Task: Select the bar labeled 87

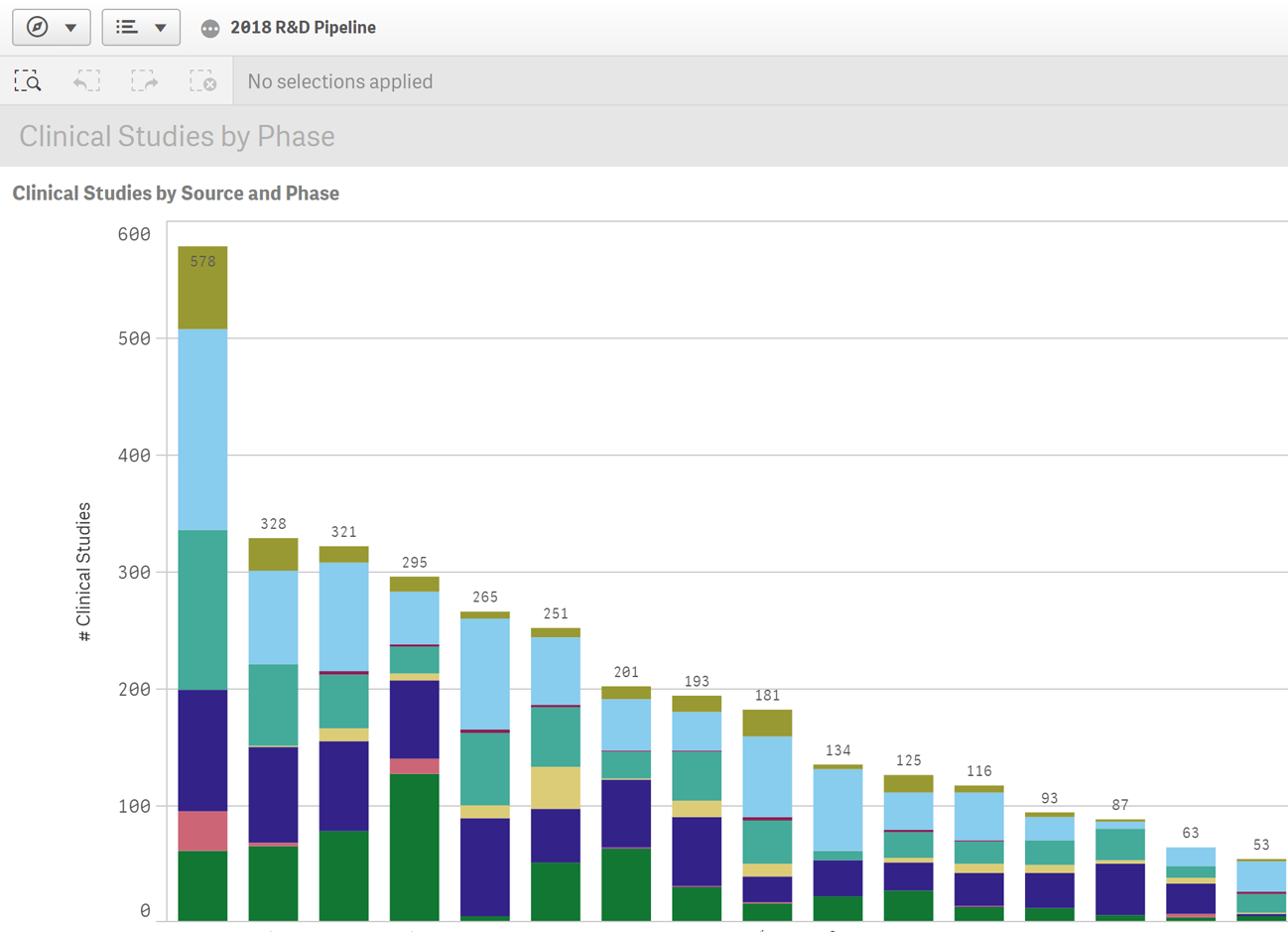Action: tap(1120, 870)
